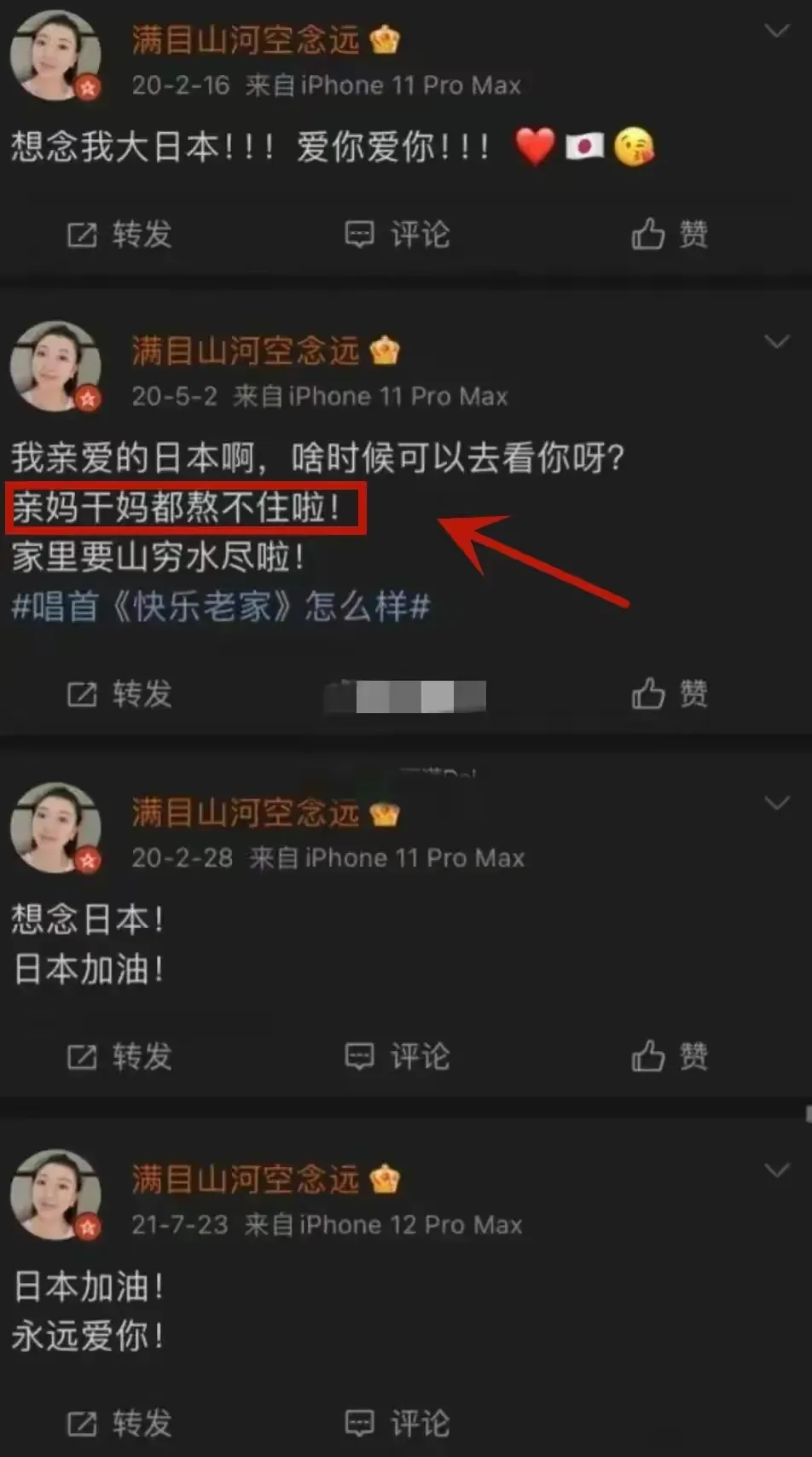Viewport: 812px width, 1457px height.
Task: Repost the 20-5-2 post via 转发
Action: 119,694
